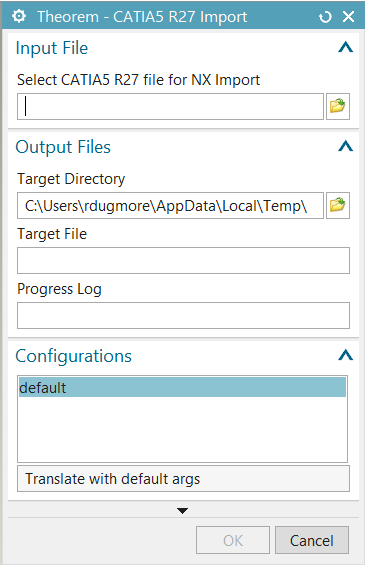Click the Input File section heading

click(x=52, y=48)
